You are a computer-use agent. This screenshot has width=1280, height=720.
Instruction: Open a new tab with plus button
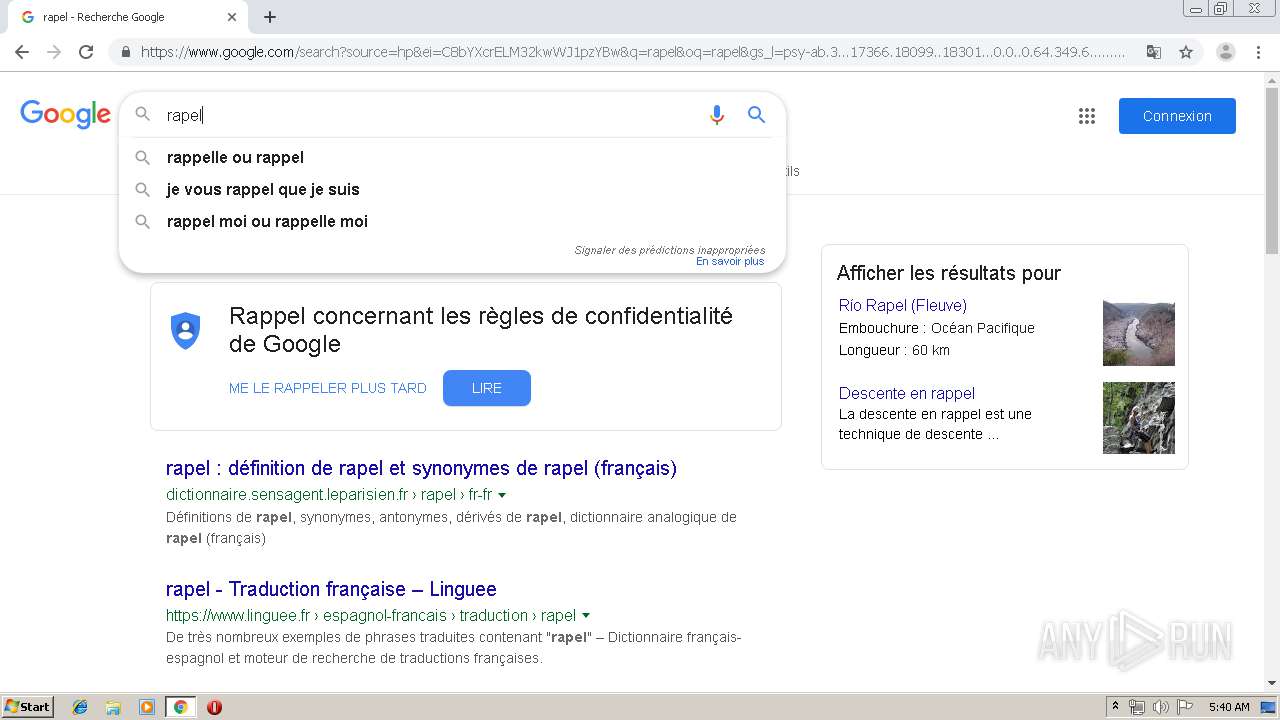(x=270, y=17)
